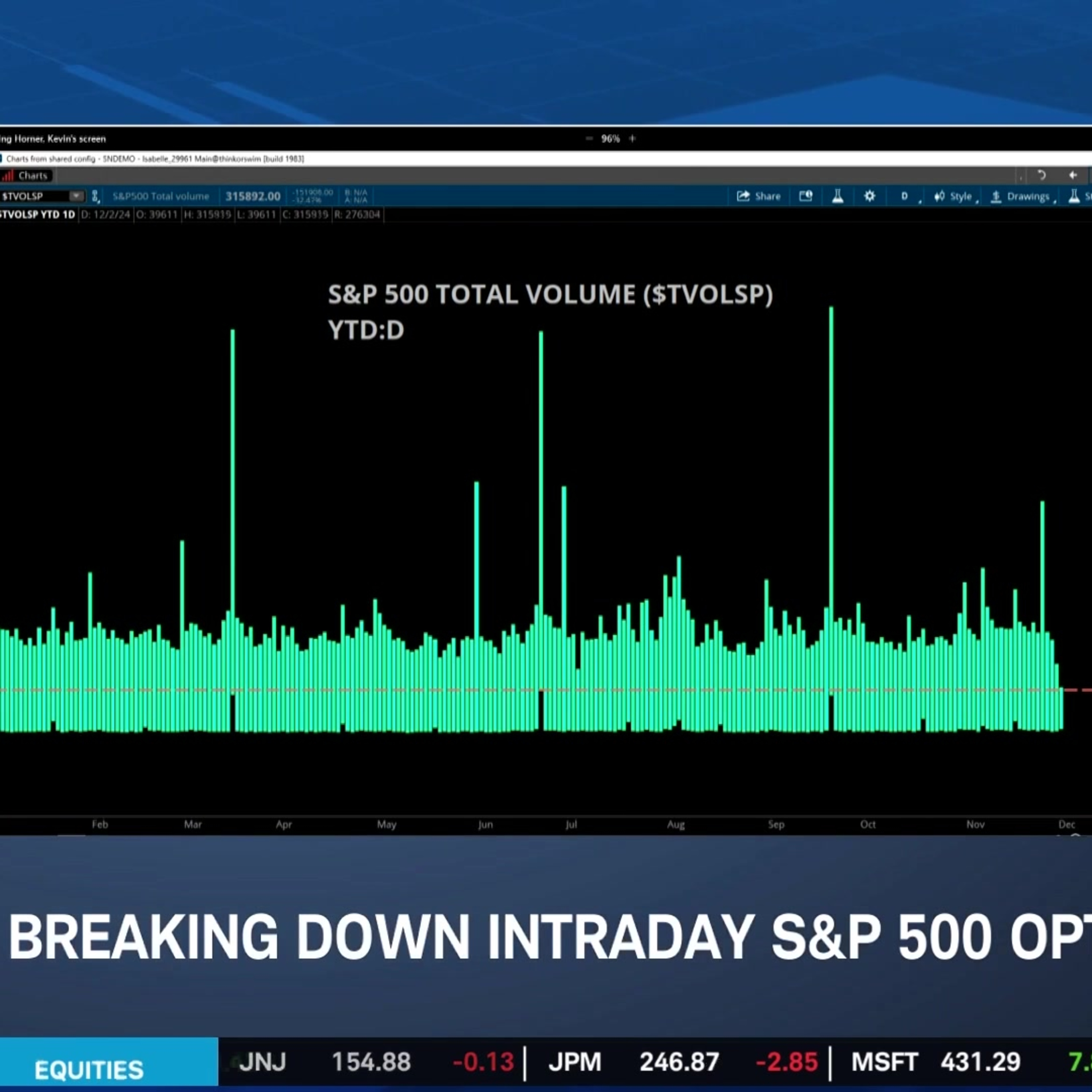Click the Nov label on the time axis
Screen dimensions: 1092x1092
point(976,824)
